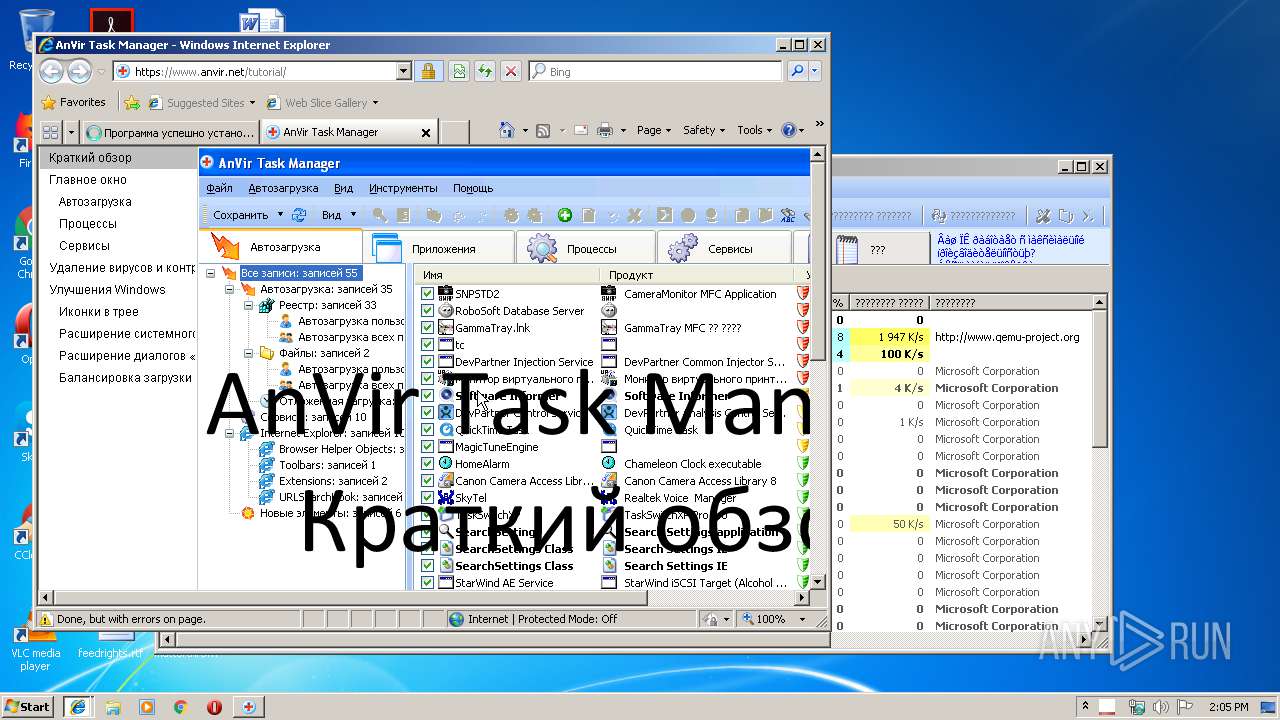This screenshot has height=720, width=1280.
Task: Uncheck the MagicTuneEngine entry
Action: point(428,447)
